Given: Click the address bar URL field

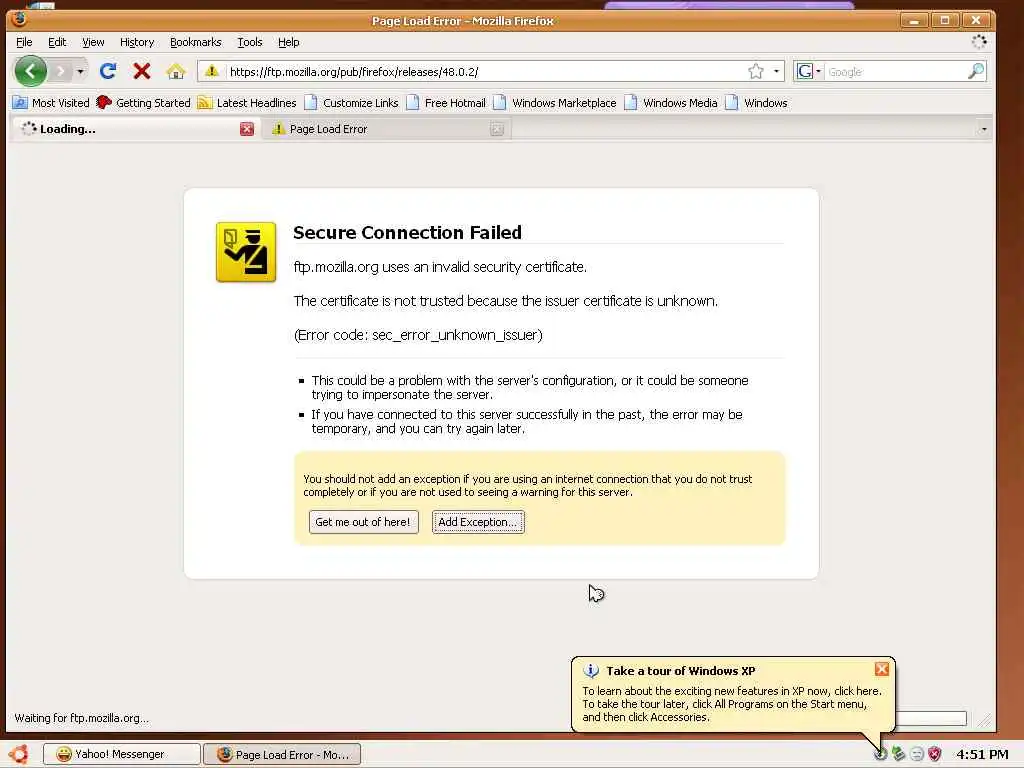Looking at the screenshot, I should pos(483,72).
